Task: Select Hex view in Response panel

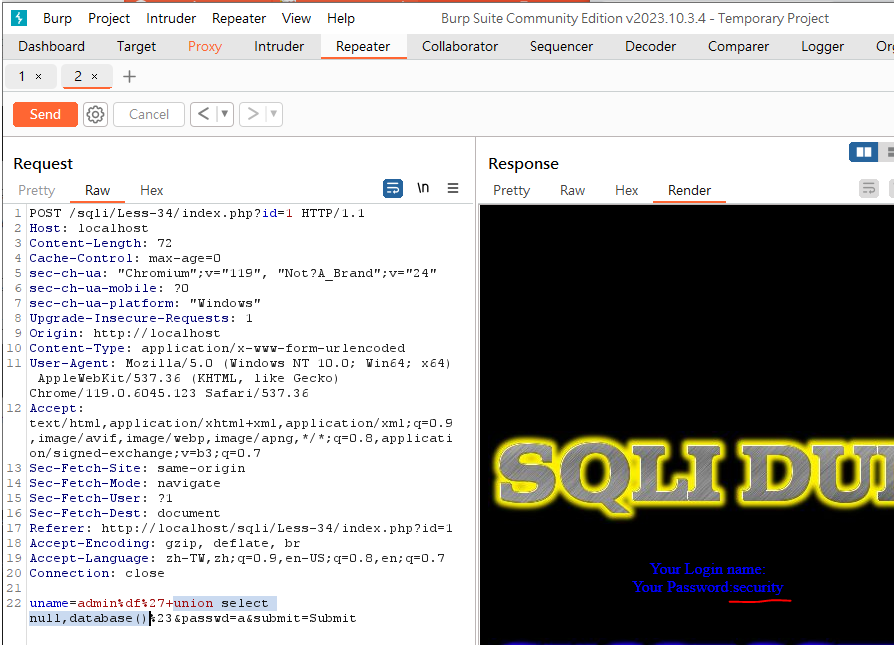Action: pos(627,190)
